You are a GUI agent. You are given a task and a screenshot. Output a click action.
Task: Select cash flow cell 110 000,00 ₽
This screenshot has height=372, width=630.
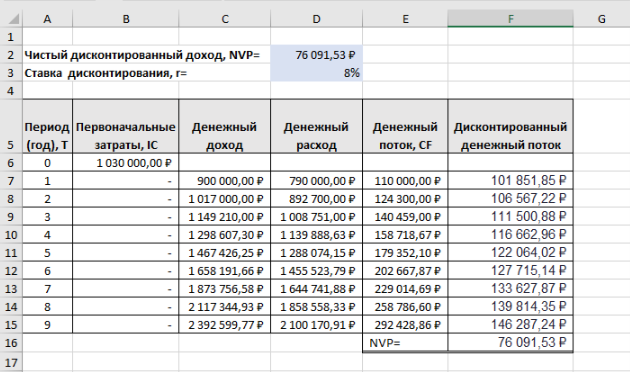point(405,181)
